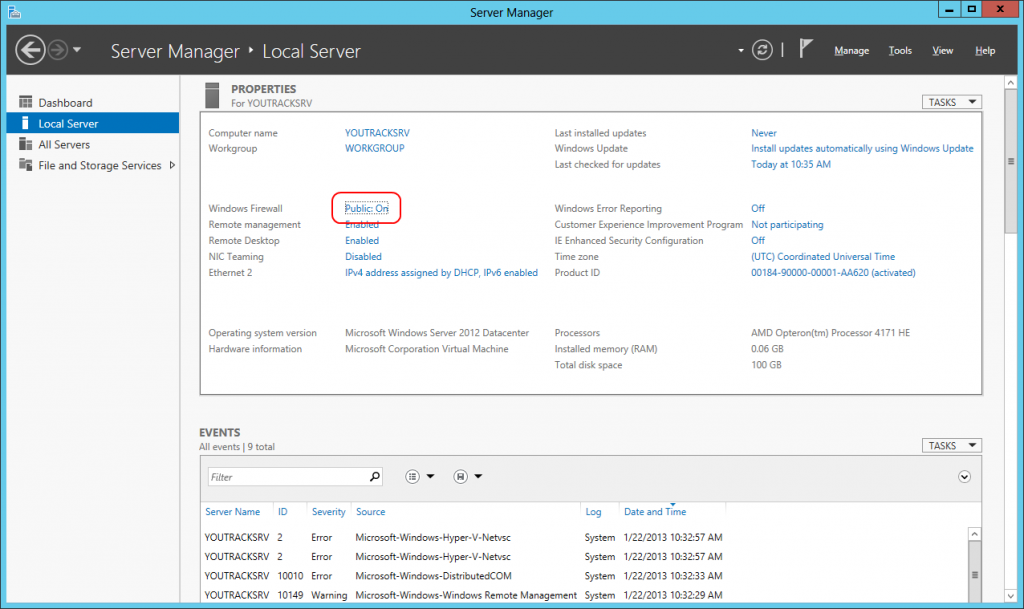Open the Properties TASKS dropdown
Screen dimensions: 1024x609
click(x=952, y=102)
